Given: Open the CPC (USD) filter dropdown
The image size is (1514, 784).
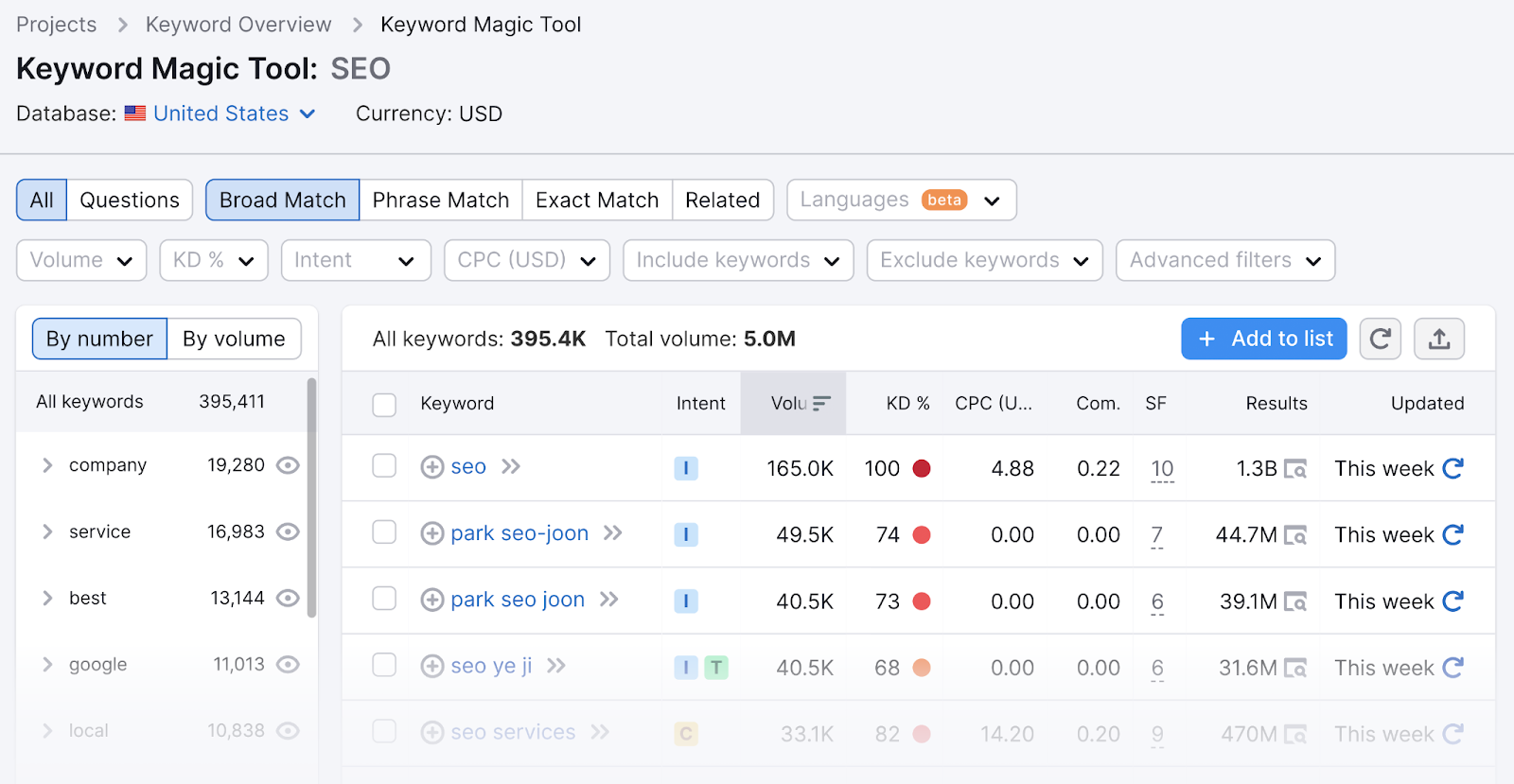Looking at the screenshot, I should 527,260.
